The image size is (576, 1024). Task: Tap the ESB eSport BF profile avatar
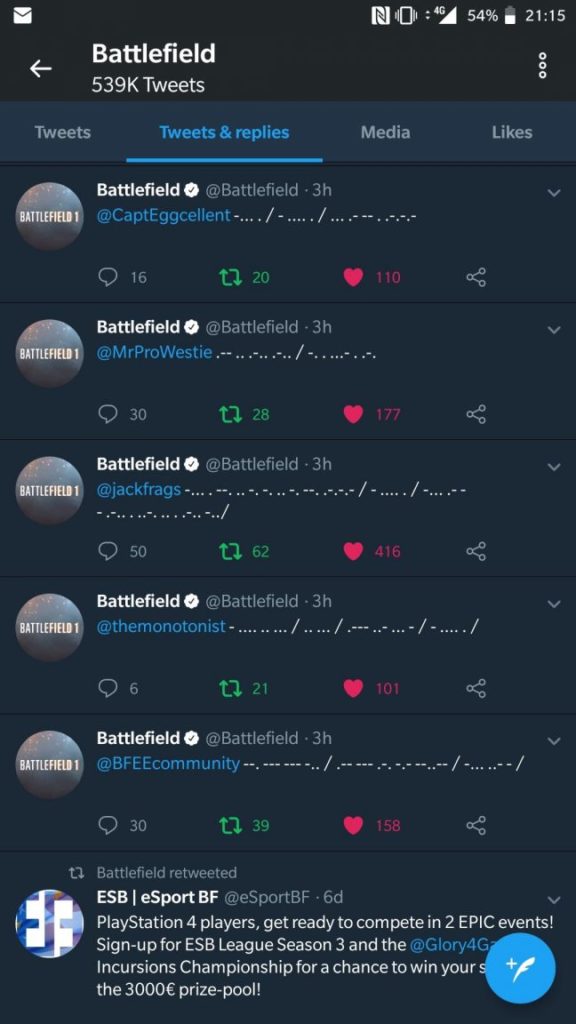[49, 923]
